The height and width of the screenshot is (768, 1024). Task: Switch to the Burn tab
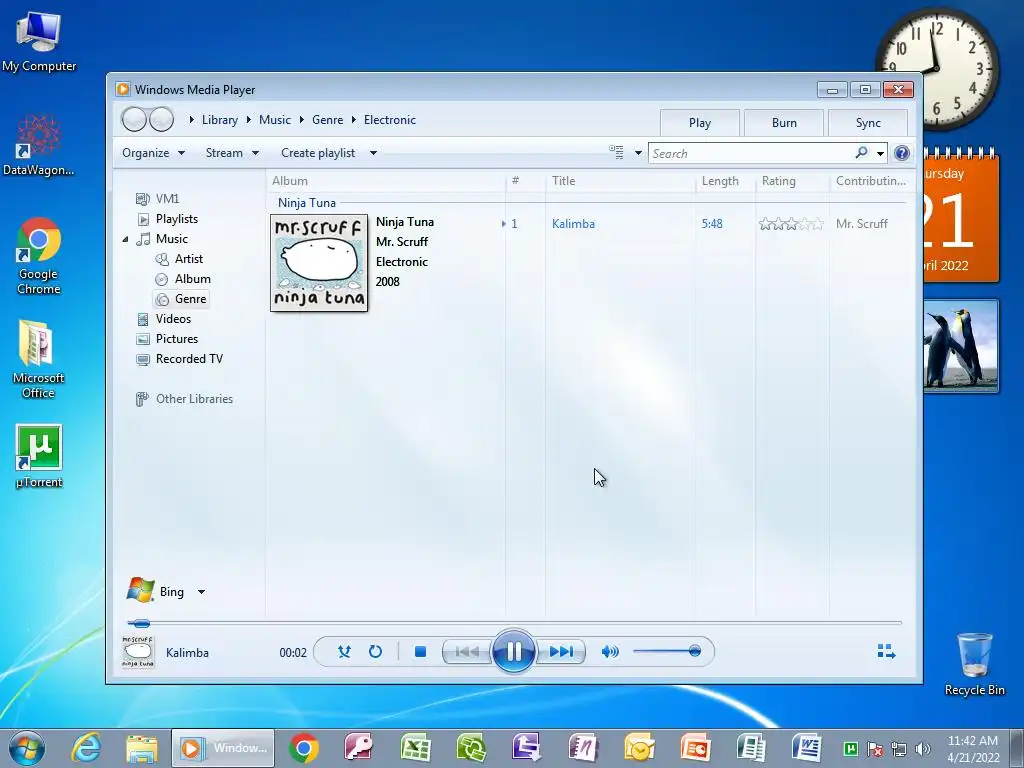point(784,123)
